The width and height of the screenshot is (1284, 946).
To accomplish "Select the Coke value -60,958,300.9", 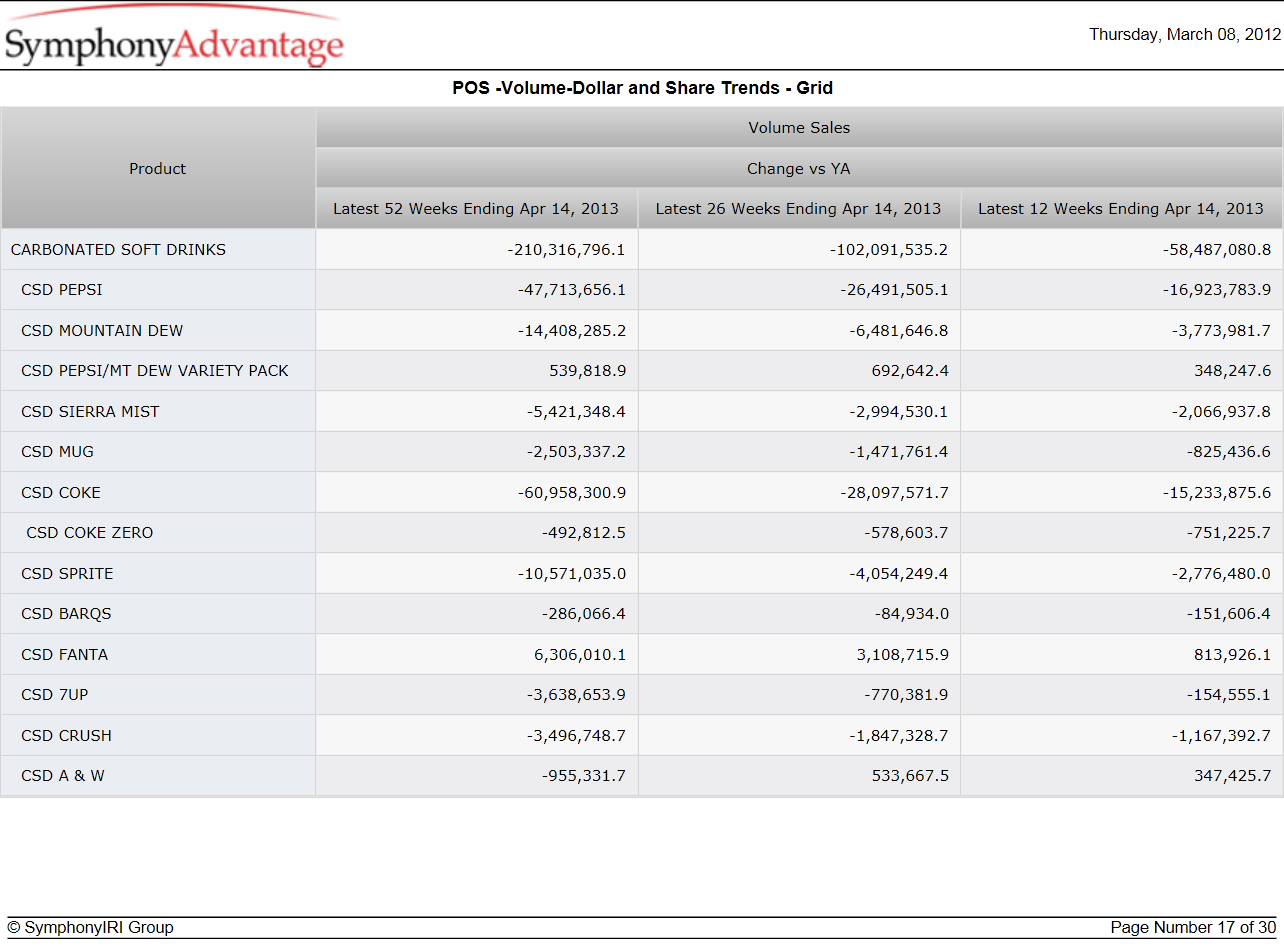I will coord(572,493).
